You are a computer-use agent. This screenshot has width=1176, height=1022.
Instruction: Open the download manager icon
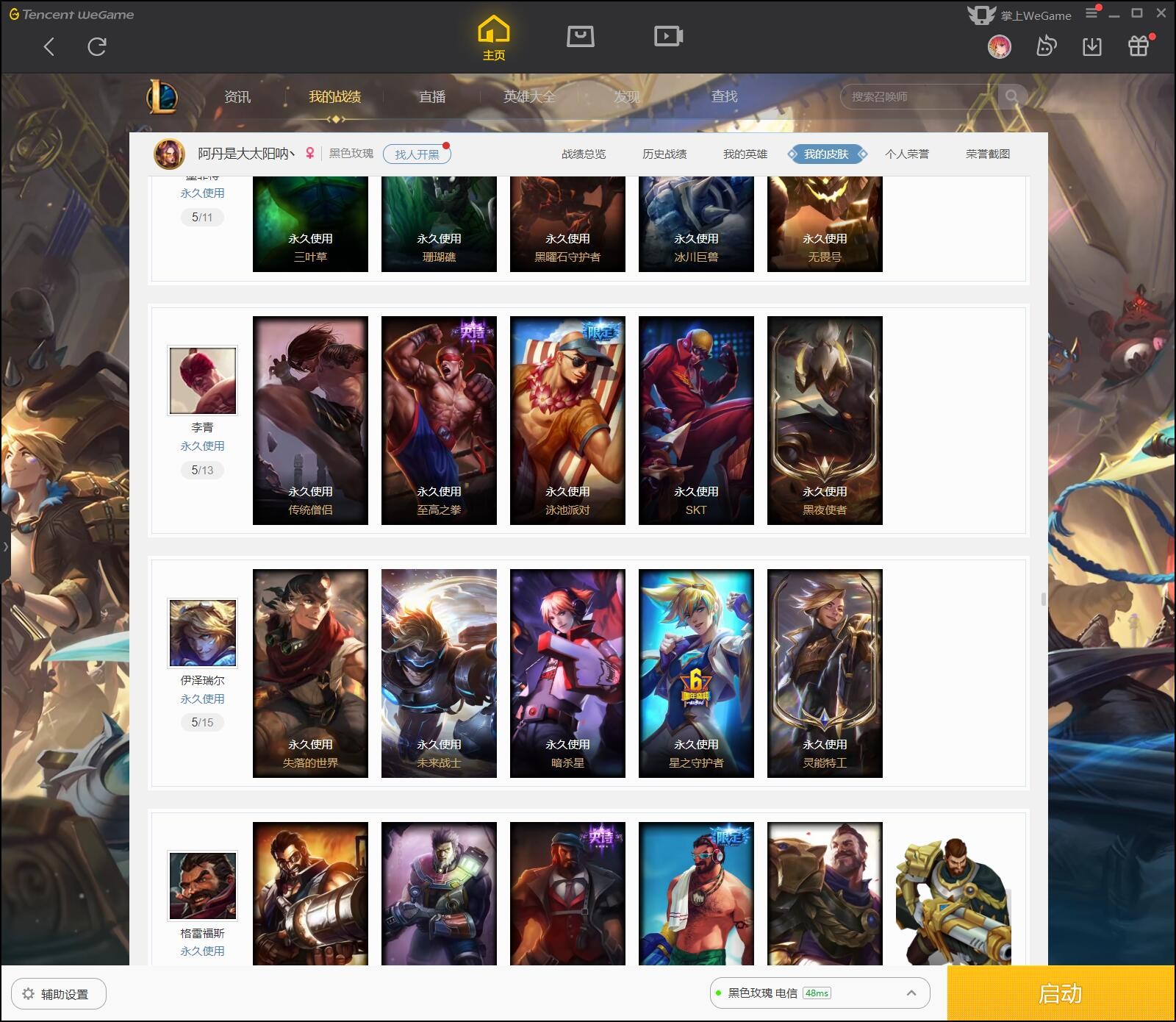pyautogui.click(x=1092, y=47)
